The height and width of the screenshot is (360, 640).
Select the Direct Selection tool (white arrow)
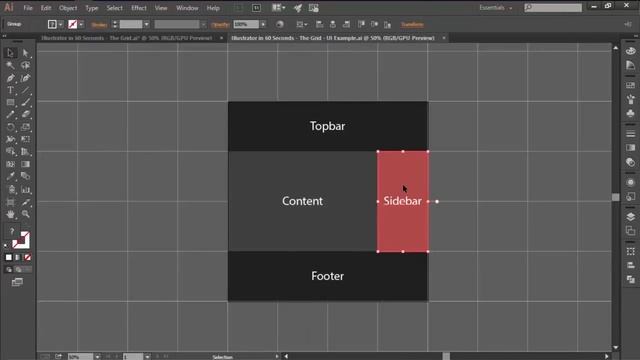tap(25, 53)
